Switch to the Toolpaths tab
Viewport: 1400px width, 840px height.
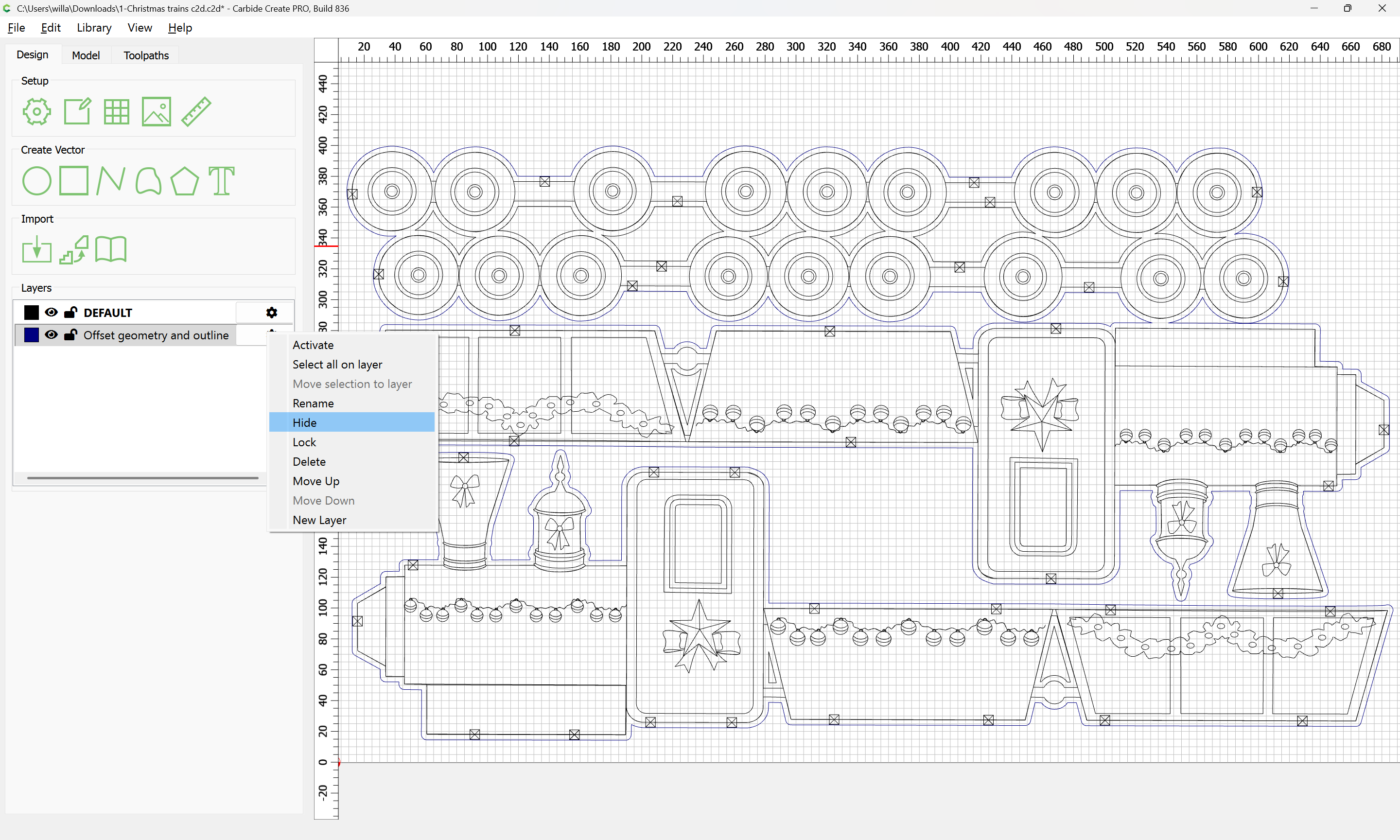click(x=146, y=55)
